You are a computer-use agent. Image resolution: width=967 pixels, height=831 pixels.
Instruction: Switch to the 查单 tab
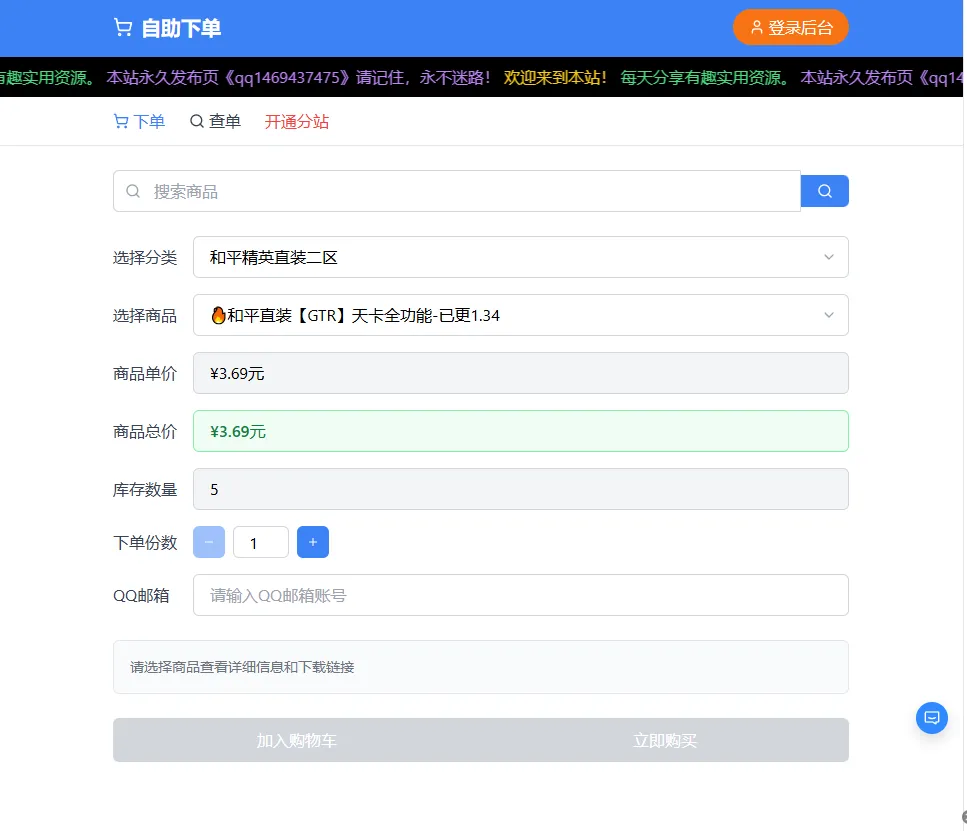pyautogui.click(x=215, y=120)
